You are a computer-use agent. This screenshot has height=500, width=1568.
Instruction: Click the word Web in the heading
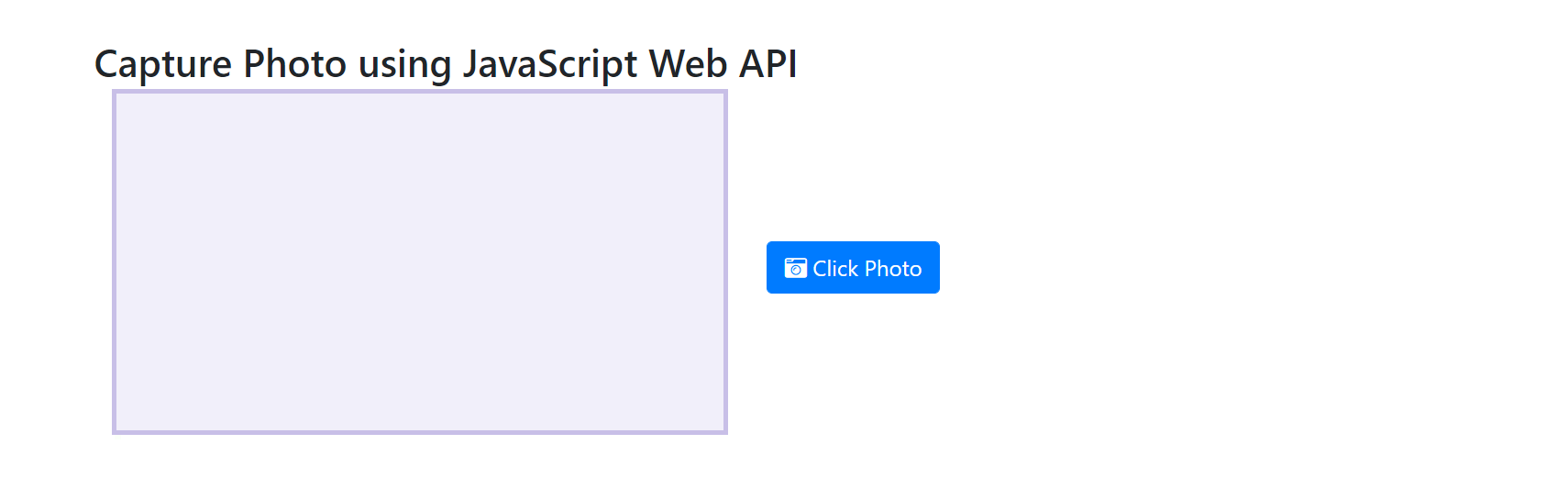pos(689,64)
